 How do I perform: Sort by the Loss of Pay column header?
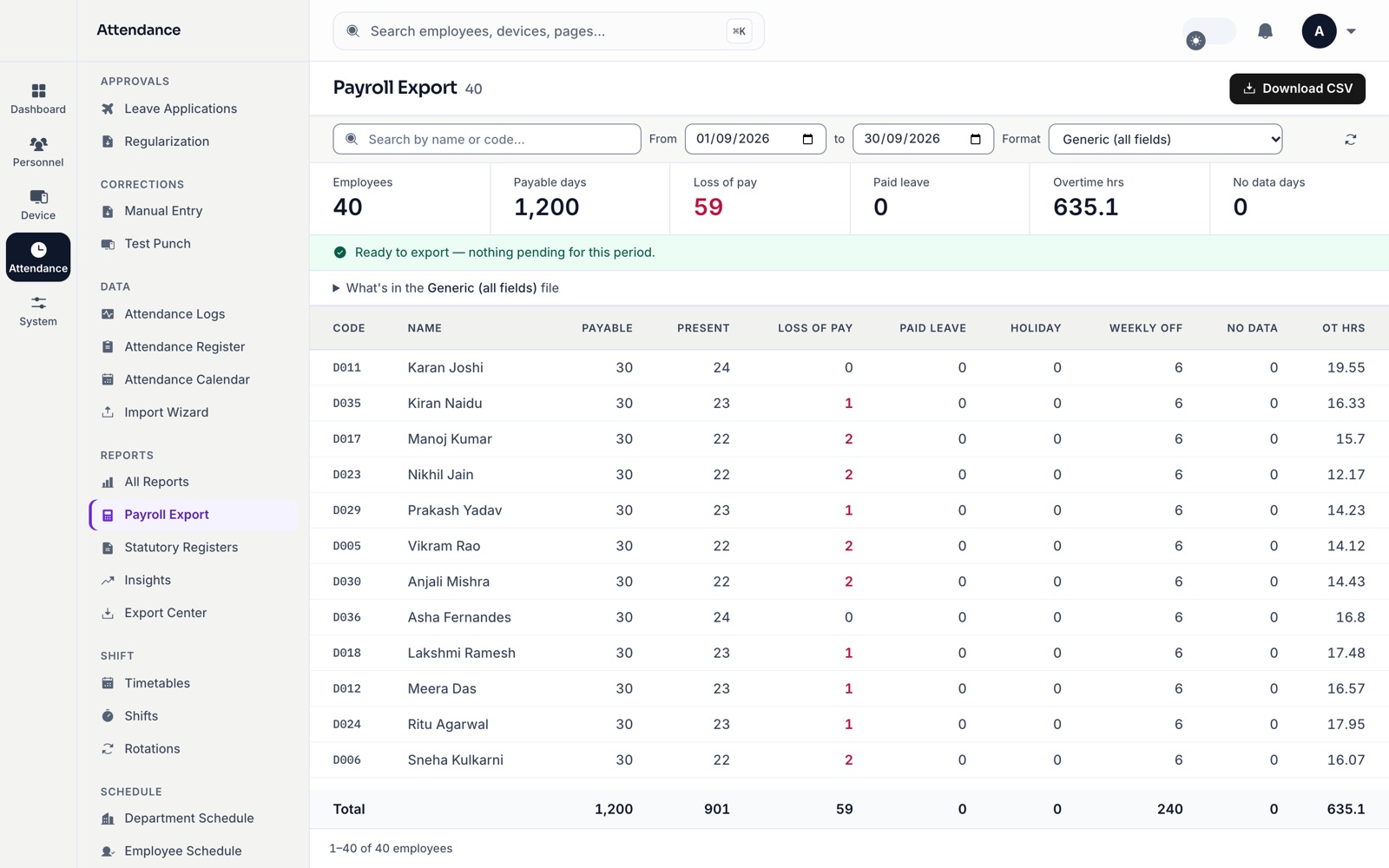pyautogui.click(x=814, y=328)
